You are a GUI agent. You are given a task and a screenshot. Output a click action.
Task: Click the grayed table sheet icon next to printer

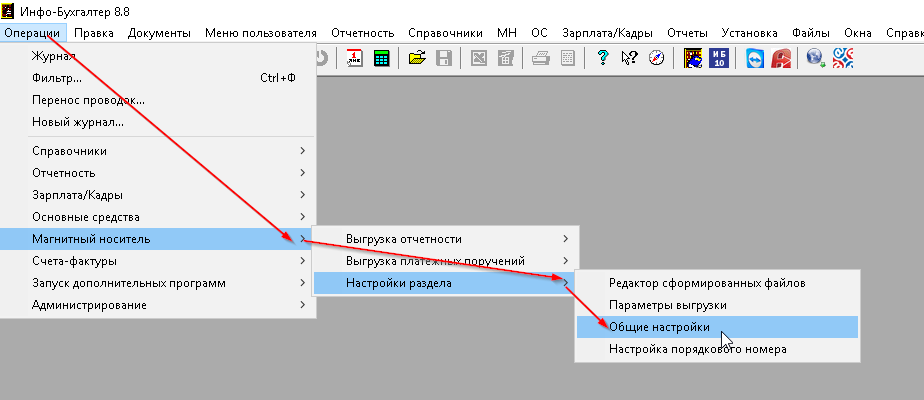567,58
